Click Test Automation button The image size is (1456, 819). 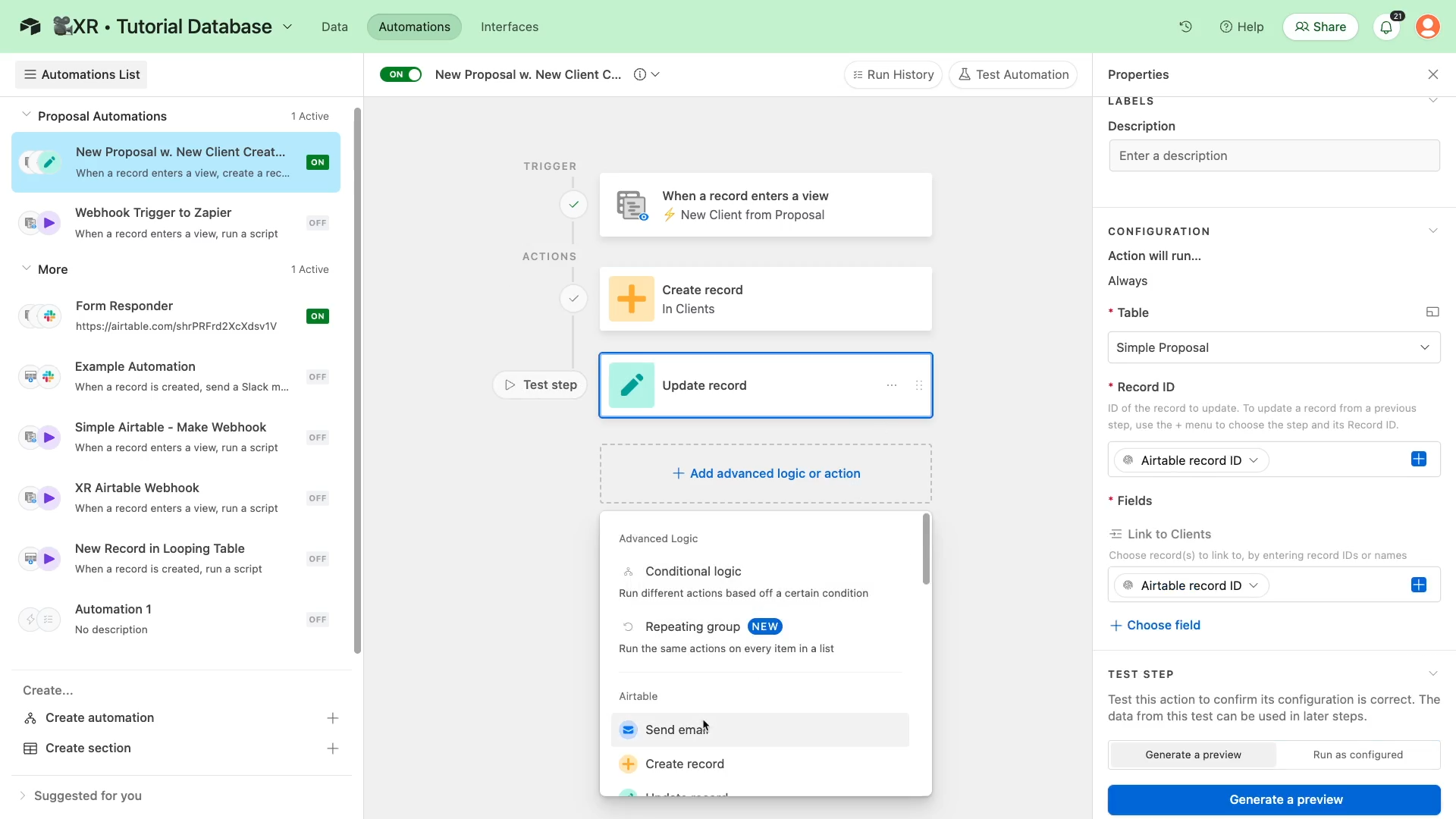coord(1013,74)
